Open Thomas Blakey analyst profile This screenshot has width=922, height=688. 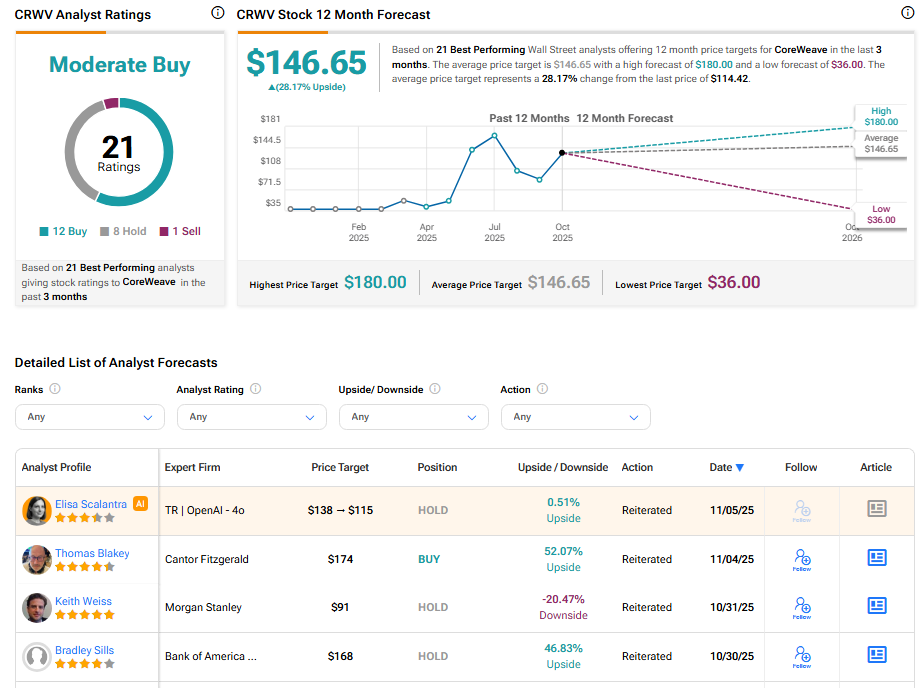(x=92, y=553)
